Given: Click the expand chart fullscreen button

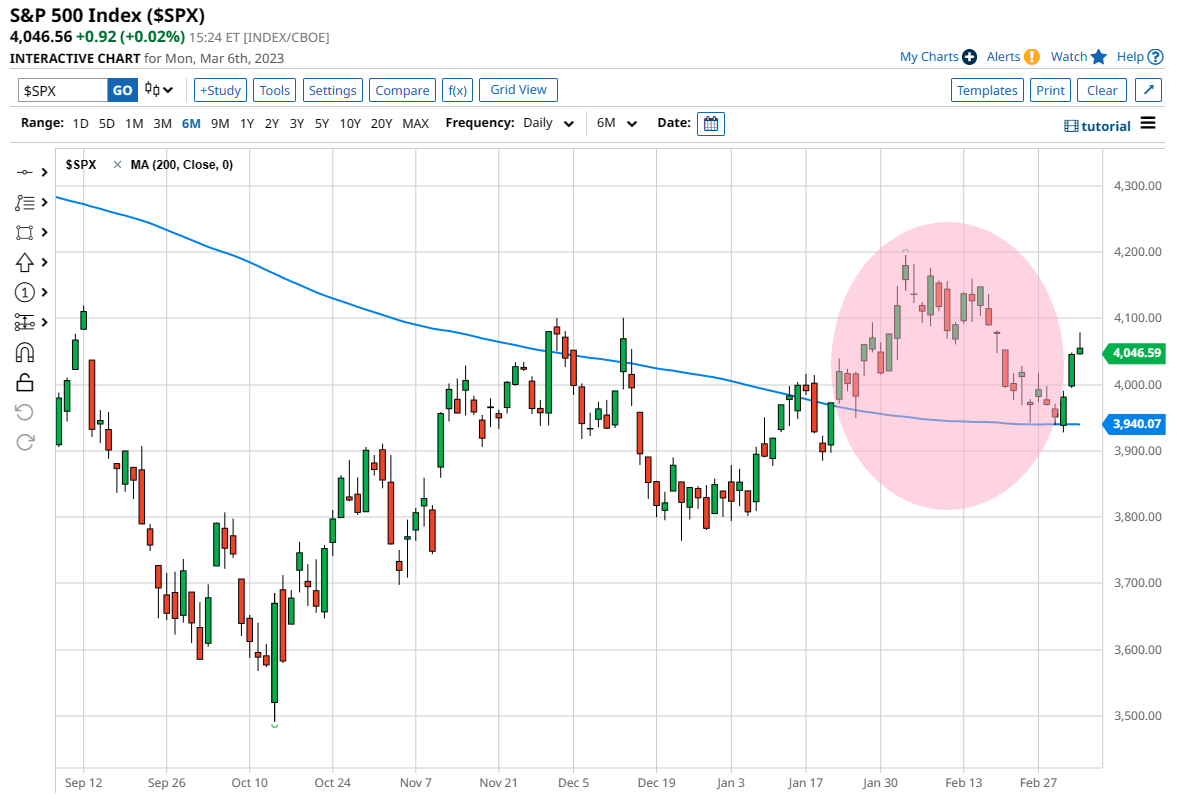Looking at the screenshot, I should [x=1148, y=90].
